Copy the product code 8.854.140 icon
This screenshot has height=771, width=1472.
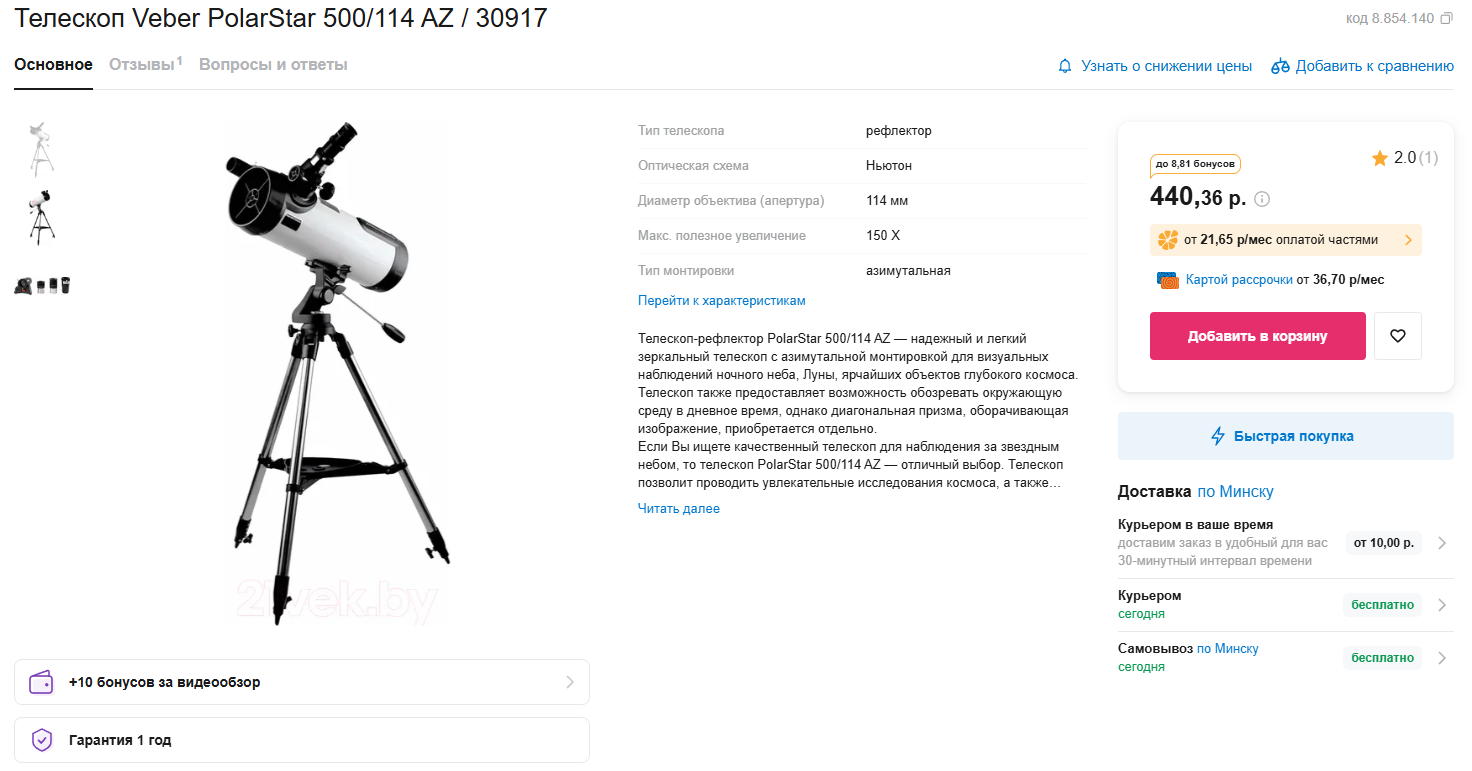coord(1446,18)
